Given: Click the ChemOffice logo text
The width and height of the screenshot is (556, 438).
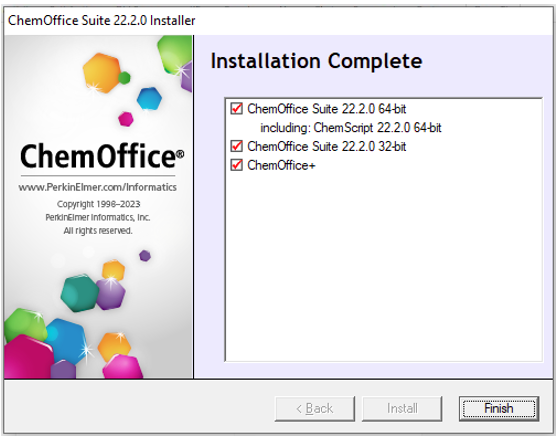Looking at the screenshot, I should [102, 156].
